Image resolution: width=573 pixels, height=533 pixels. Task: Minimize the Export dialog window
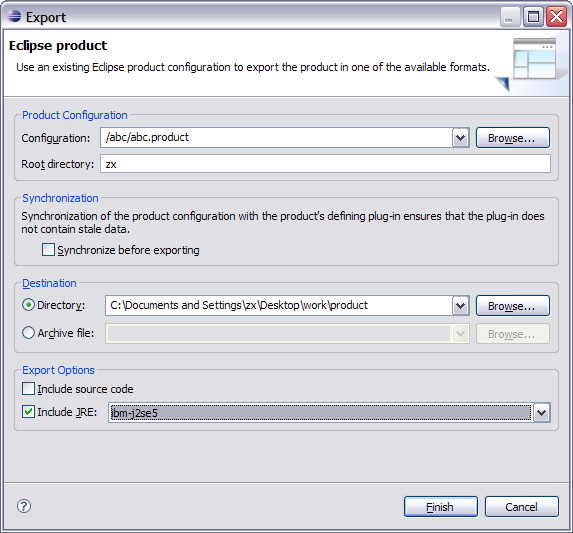(x=510, y=17)
